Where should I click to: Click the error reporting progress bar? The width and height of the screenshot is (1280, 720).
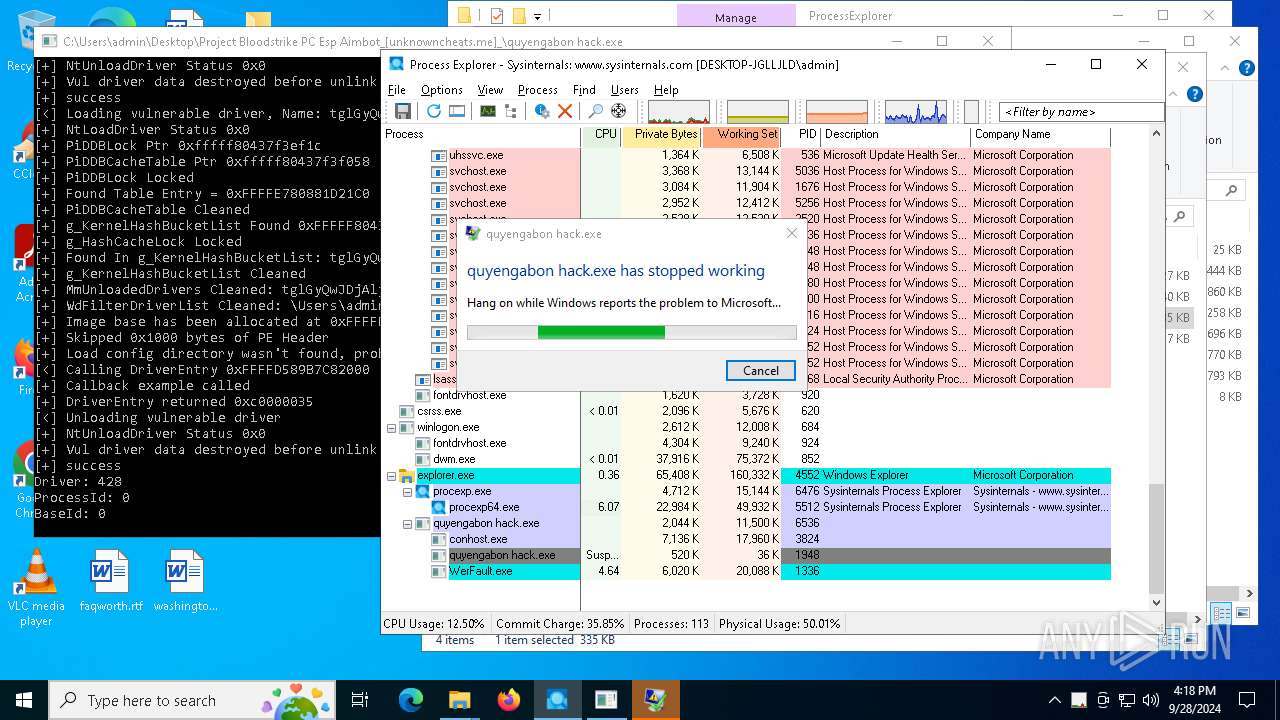tap(632, 332)
